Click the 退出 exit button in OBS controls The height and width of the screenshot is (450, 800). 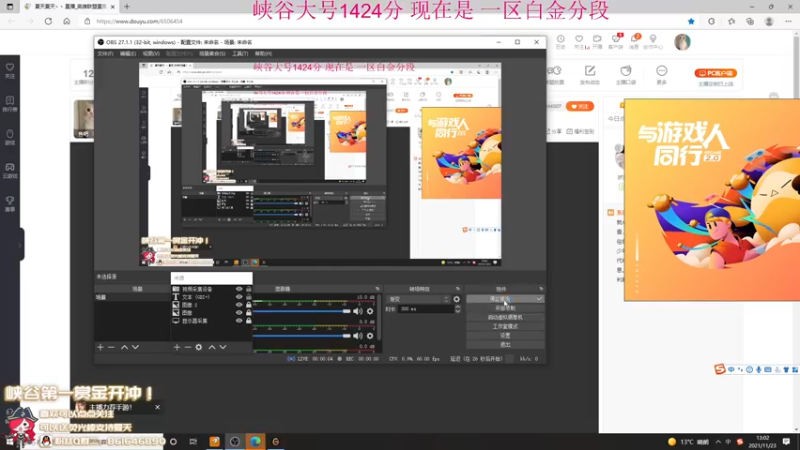(505, 345)
